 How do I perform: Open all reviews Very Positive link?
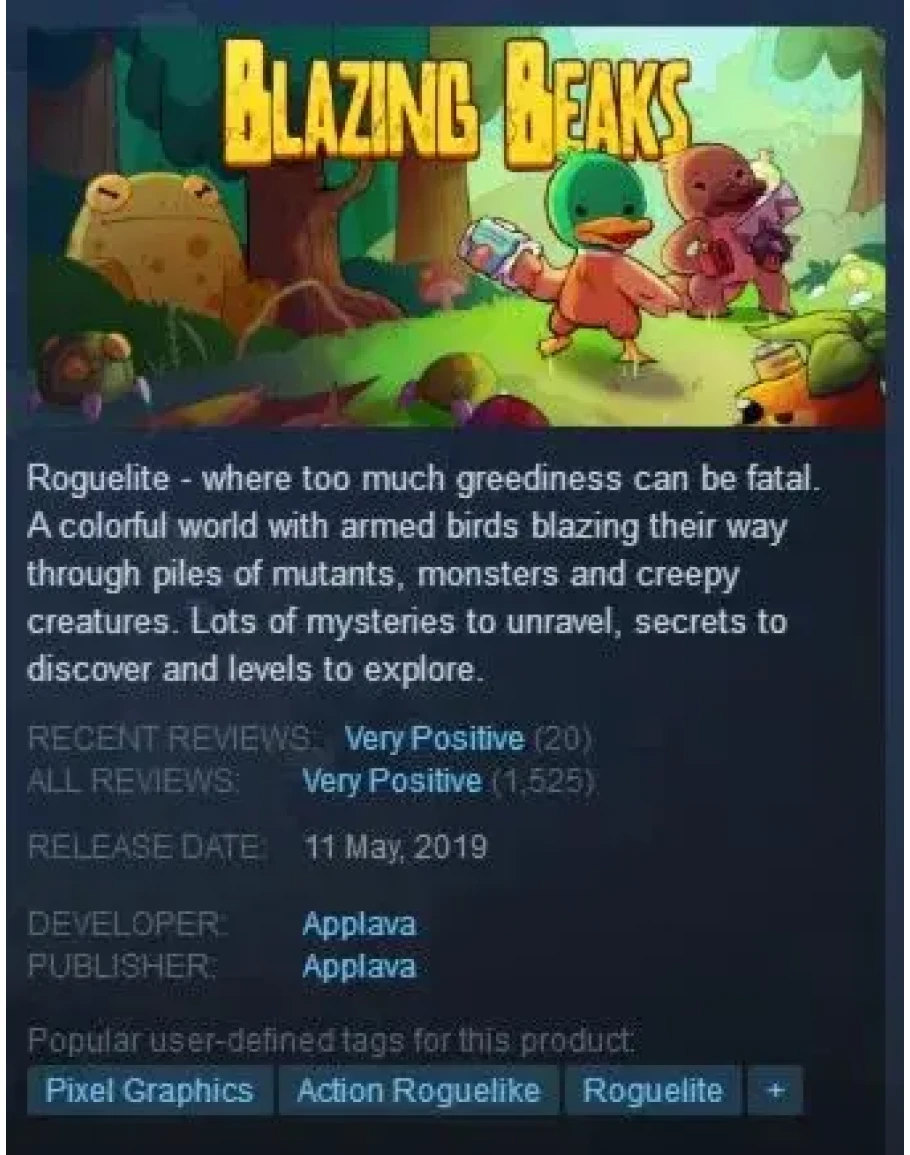392,780
